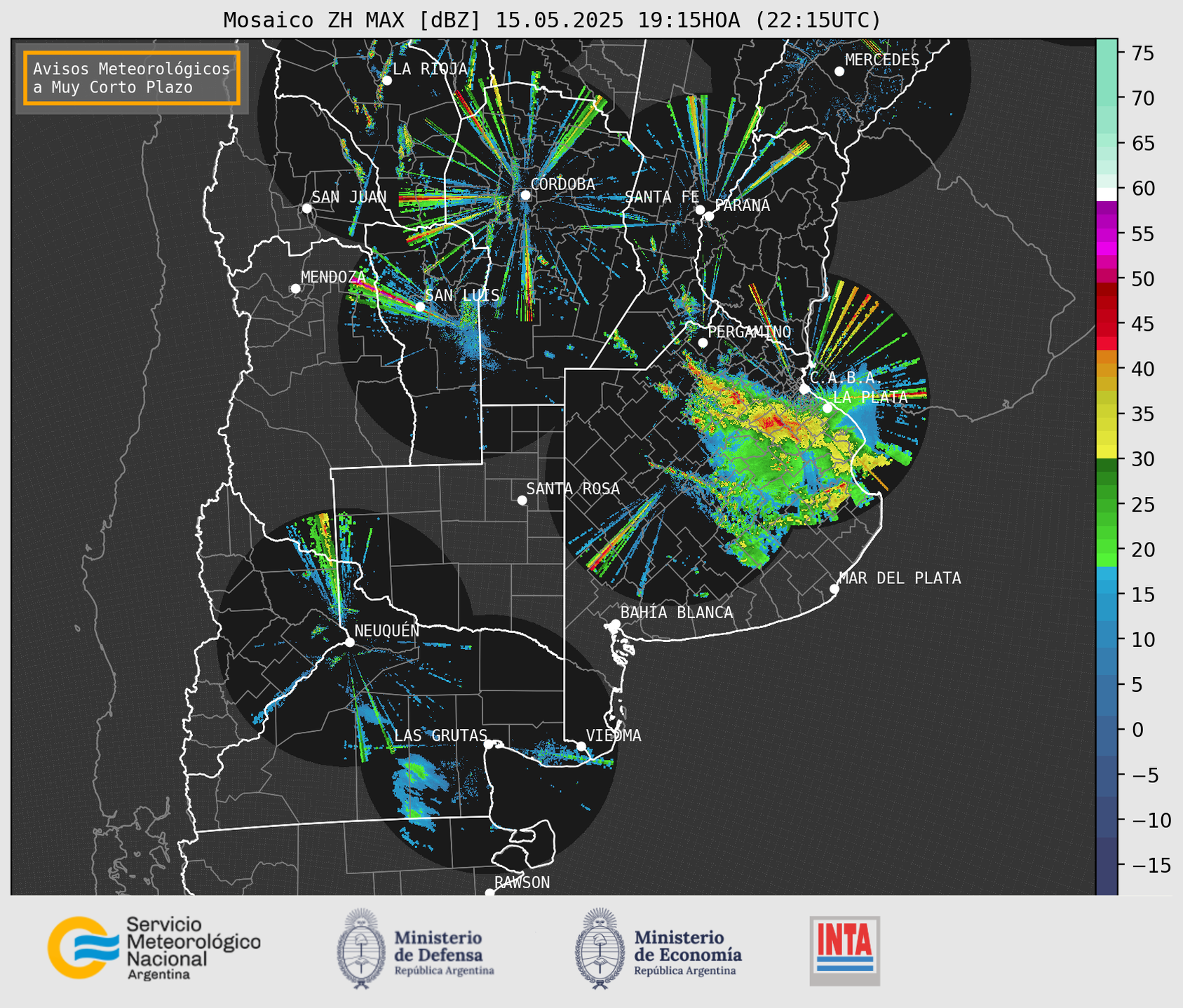The width and height of the screenshot is (1183, 1008).
Task: Click the Pergamino city marker dot
Action: tap(703, 343)
